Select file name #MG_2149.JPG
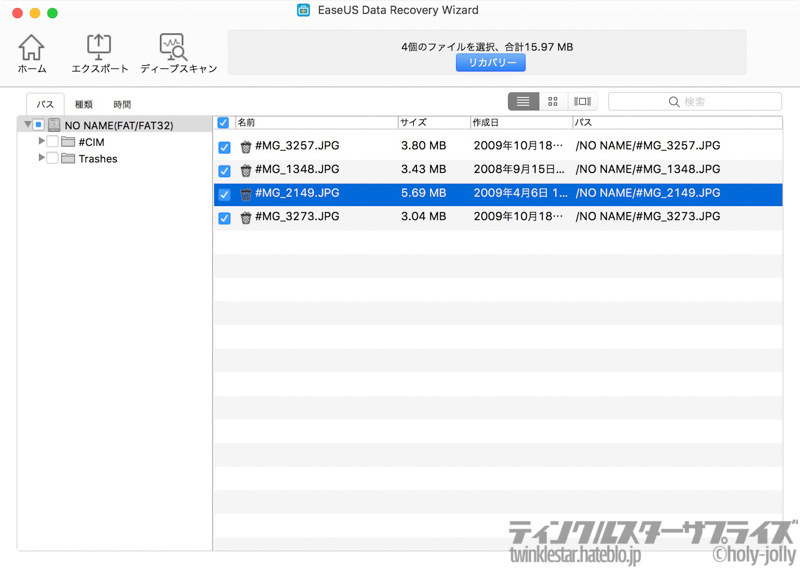 (297, 193)
